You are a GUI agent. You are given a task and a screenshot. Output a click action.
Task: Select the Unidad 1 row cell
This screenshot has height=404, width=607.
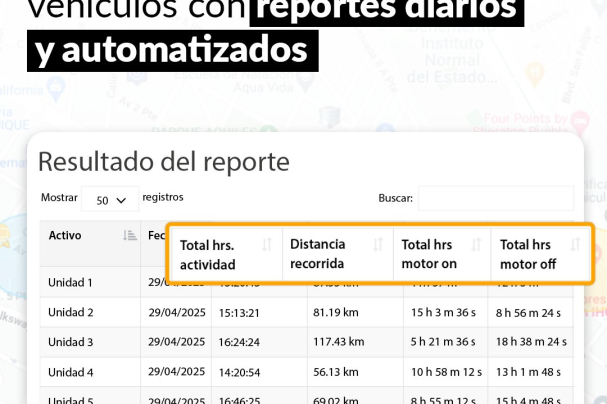click(x=90, y=282)
